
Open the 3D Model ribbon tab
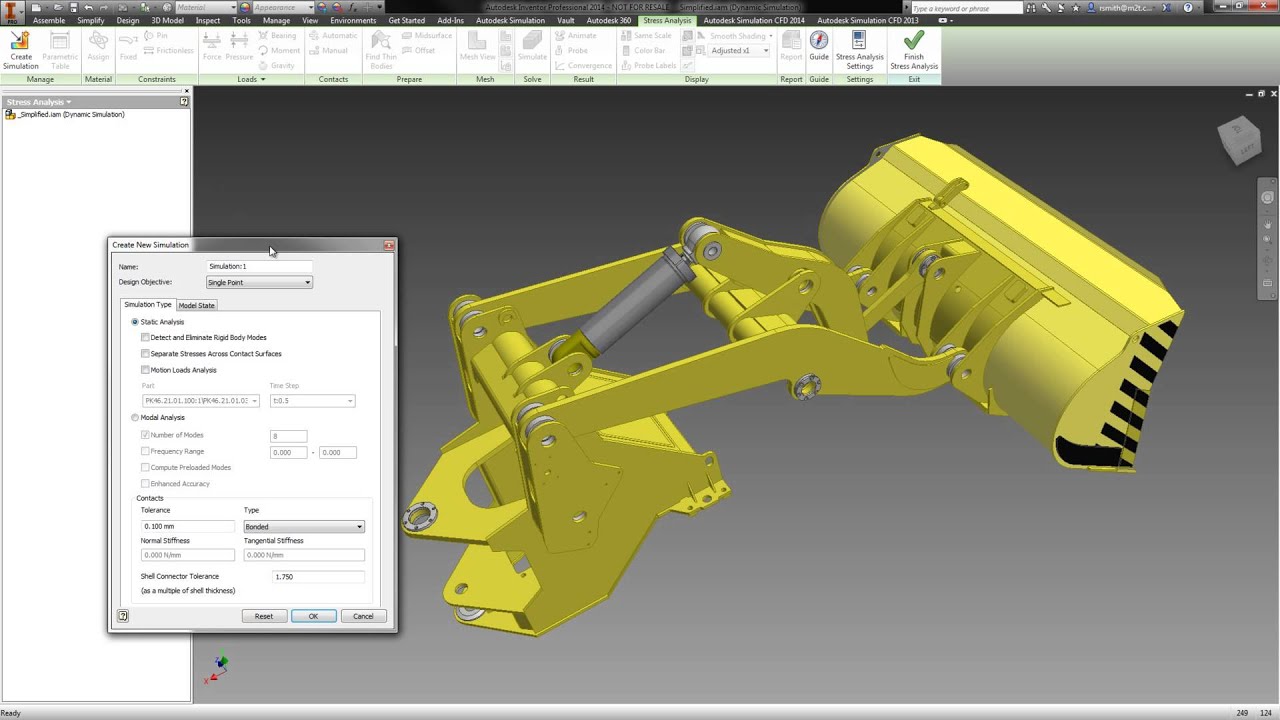pos(168,20)
